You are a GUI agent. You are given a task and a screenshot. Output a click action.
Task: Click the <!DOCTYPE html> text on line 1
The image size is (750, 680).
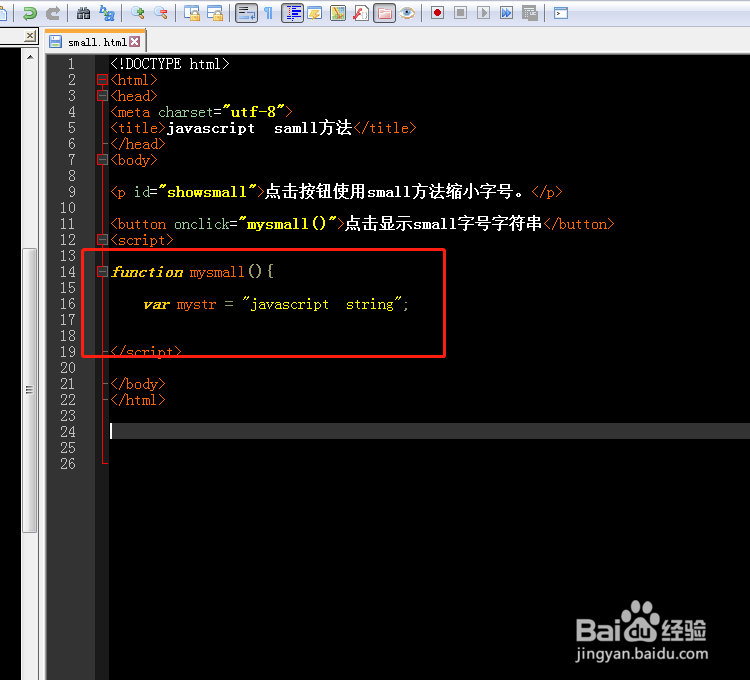[170, 64]
